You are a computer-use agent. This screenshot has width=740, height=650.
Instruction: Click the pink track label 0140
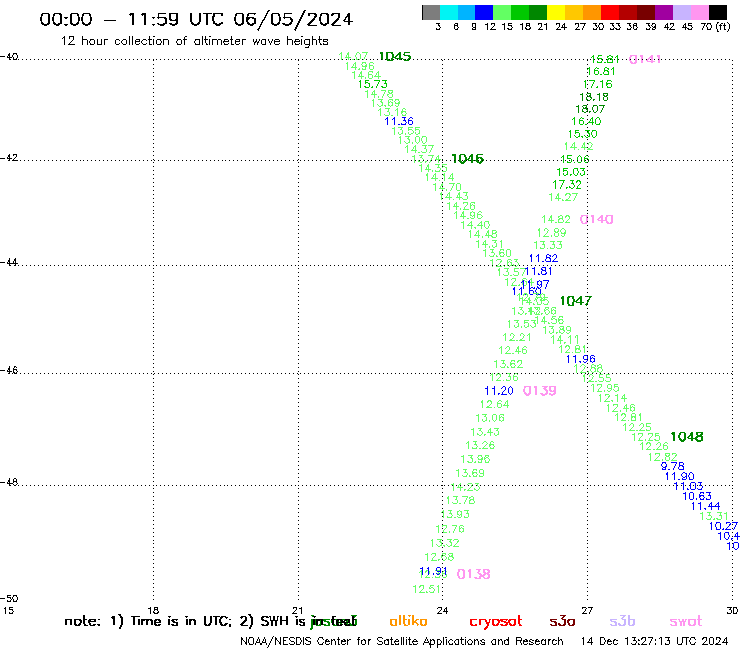[597, 219]
